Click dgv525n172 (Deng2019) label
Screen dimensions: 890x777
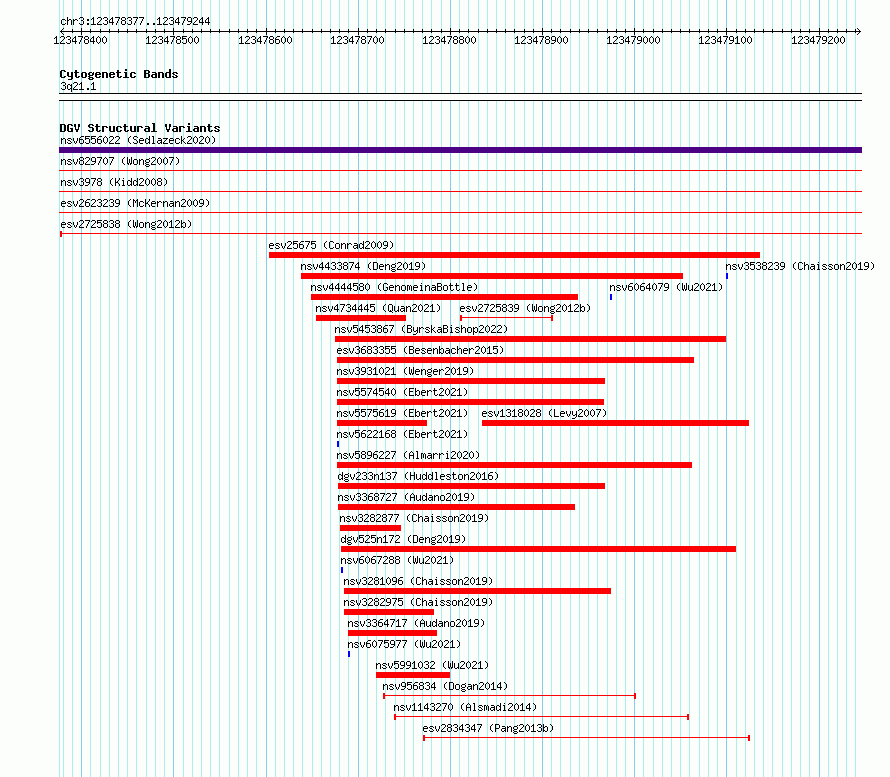pyautogui.click(x=403, y=539)
